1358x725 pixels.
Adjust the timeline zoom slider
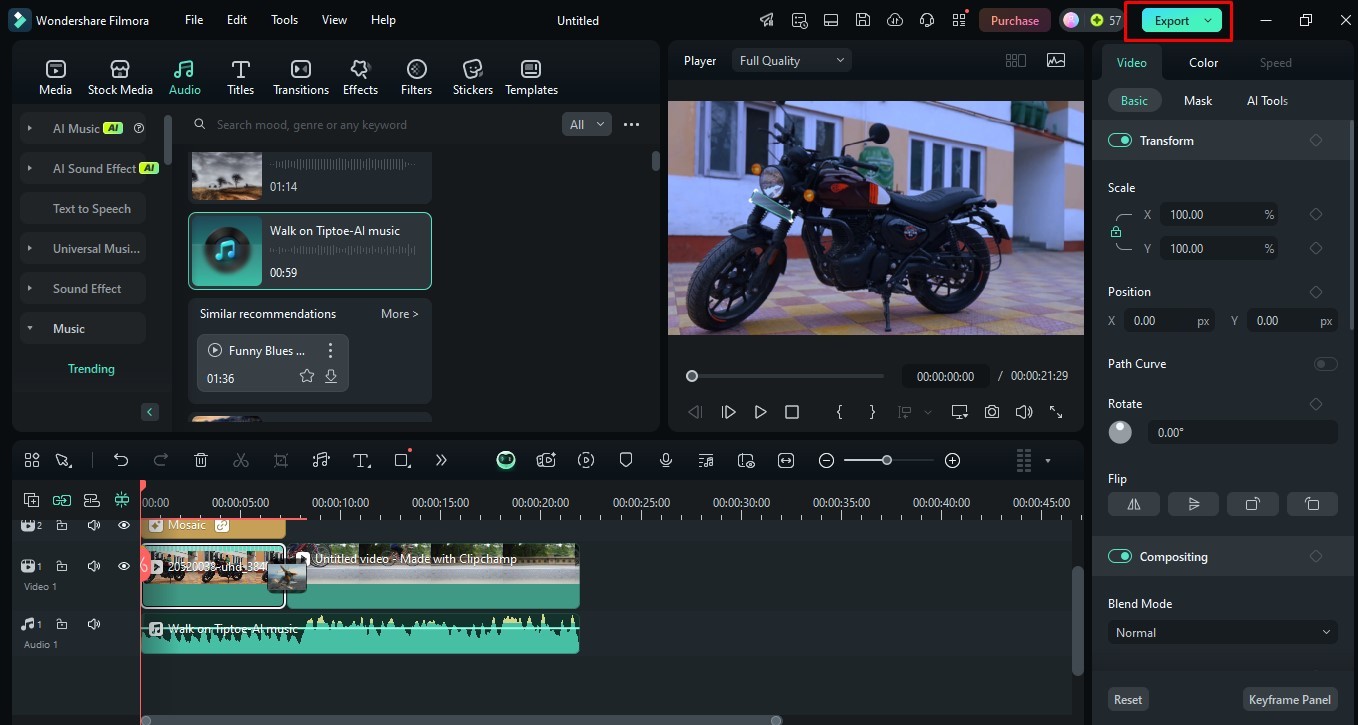click(887, 460)
